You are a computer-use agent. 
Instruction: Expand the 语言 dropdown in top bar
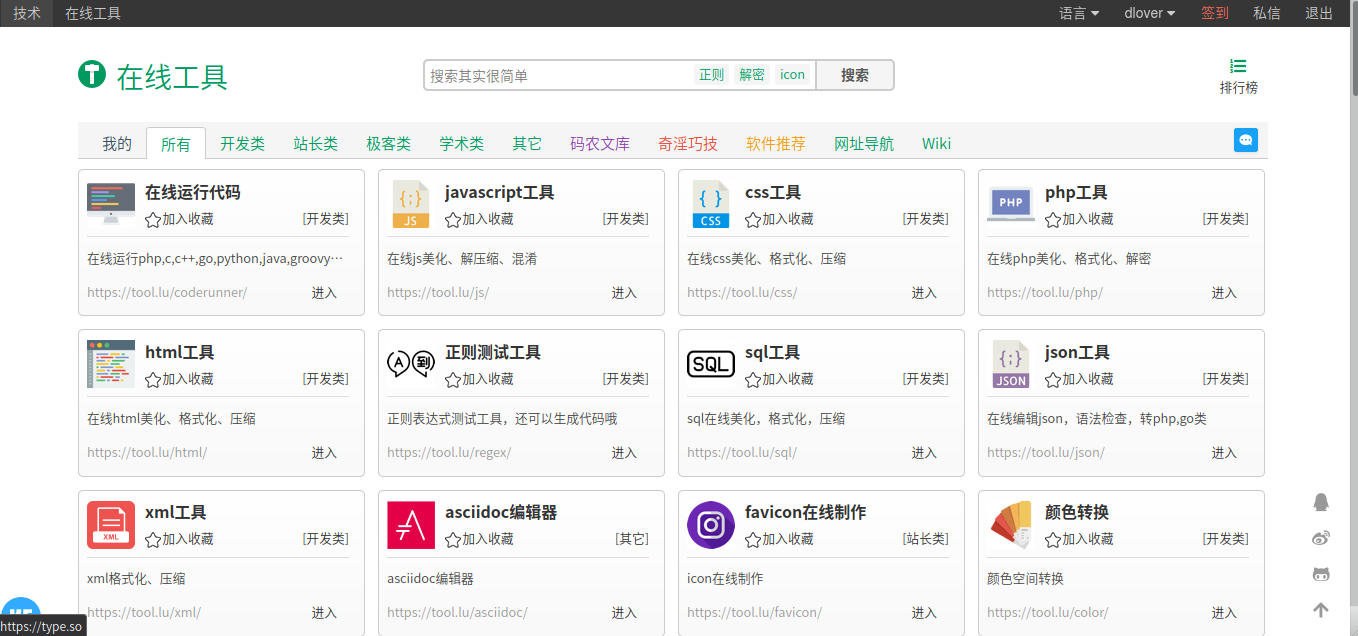[1079, 13]
